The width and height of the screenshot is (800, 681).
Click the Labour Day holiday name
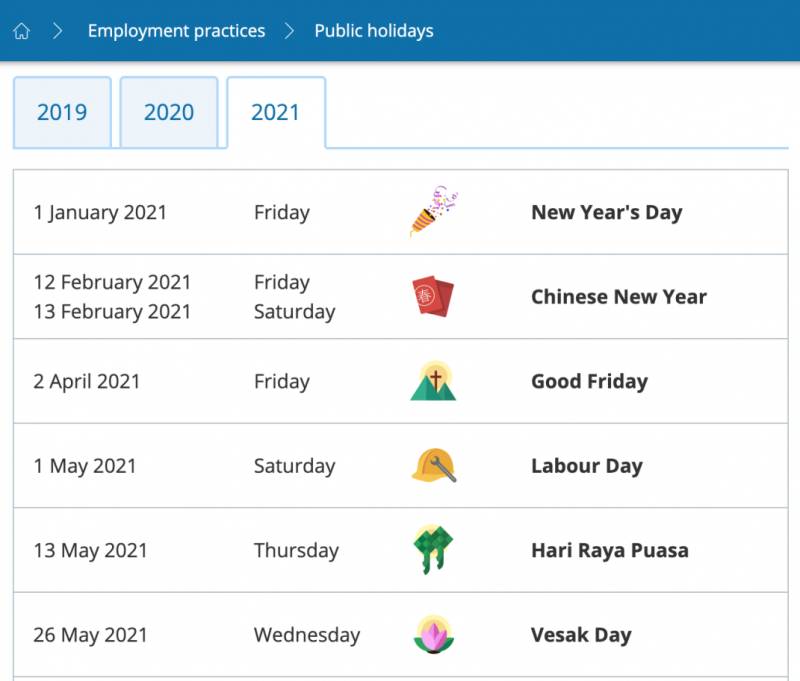586,466
